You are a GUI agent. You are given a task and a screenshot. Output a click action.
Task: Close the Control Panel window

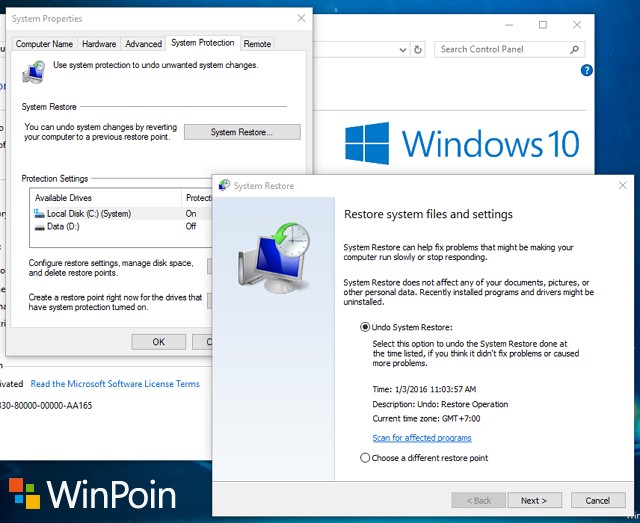tap(577, 25)
